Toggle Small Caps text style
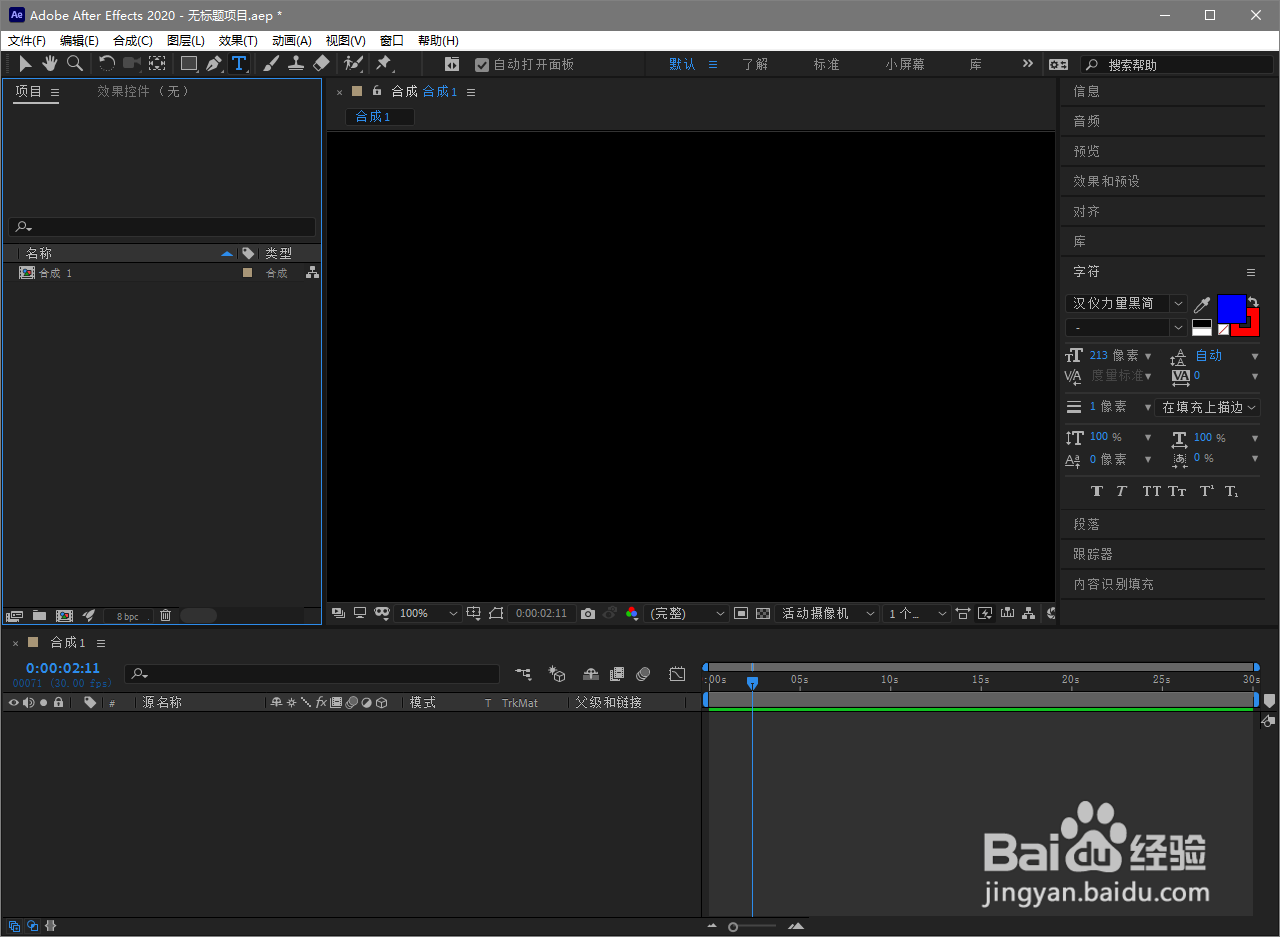 [1178, 491]
